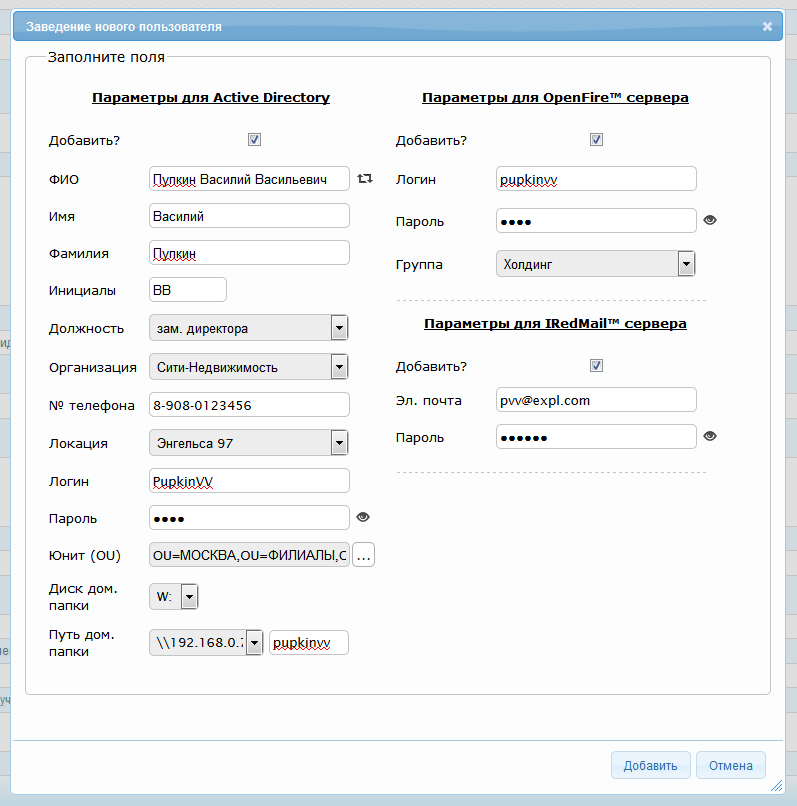Show the Active Directory password with eye icon
797x806 pixels.
pos(363,517)
